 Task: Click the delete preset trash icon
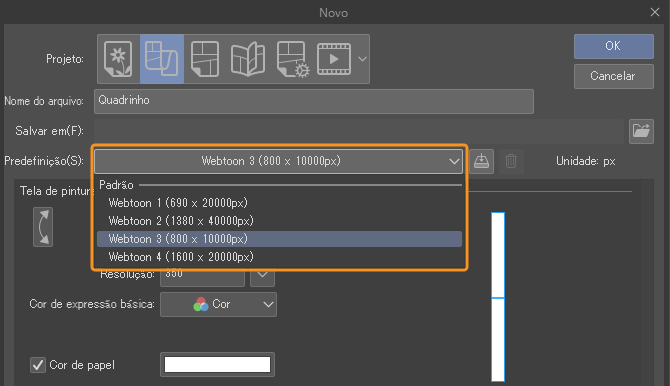(511, 161)
